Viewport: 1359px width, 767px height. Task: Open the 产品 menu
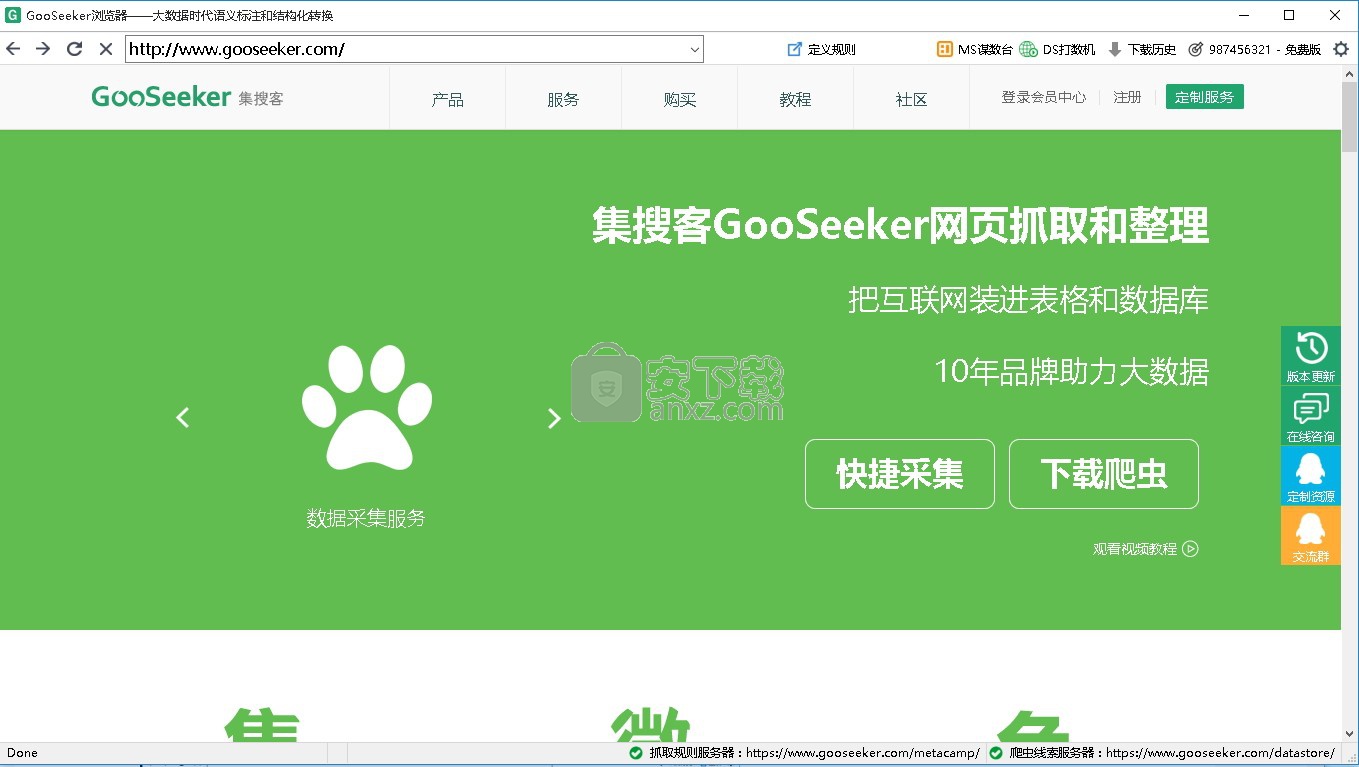click(447, 99)
